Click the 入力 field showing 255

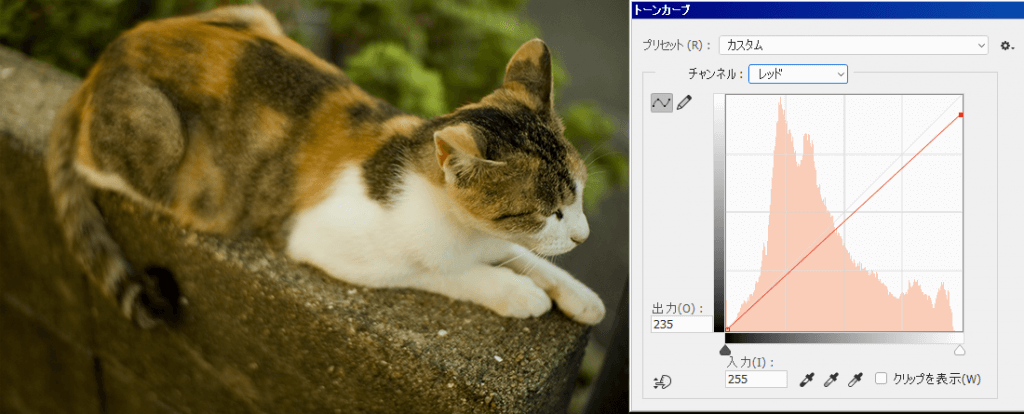(x=756, y=379)
